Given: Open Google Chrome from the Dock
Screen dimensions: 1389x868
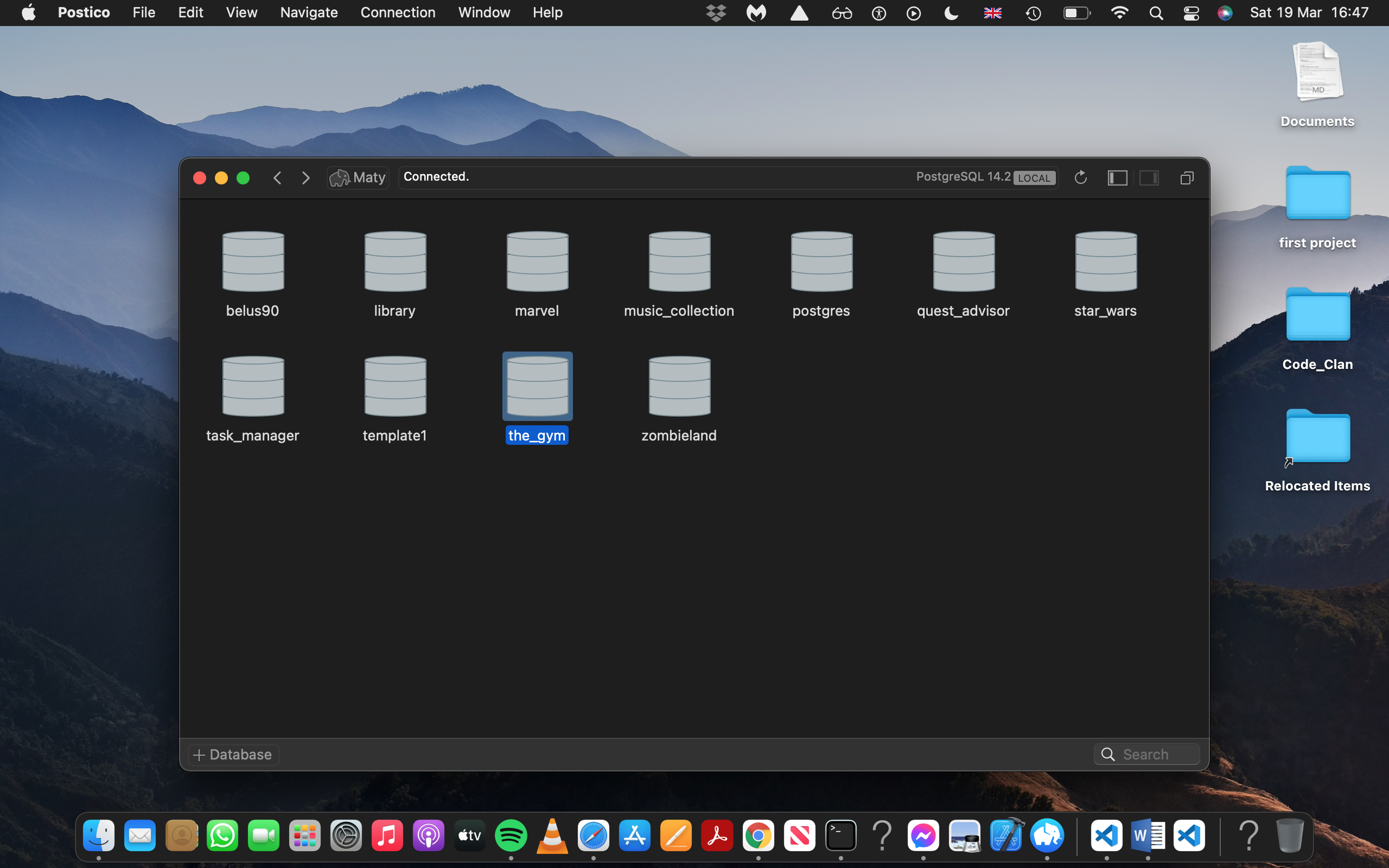Looking at the screenshot, I should point(758,836).
